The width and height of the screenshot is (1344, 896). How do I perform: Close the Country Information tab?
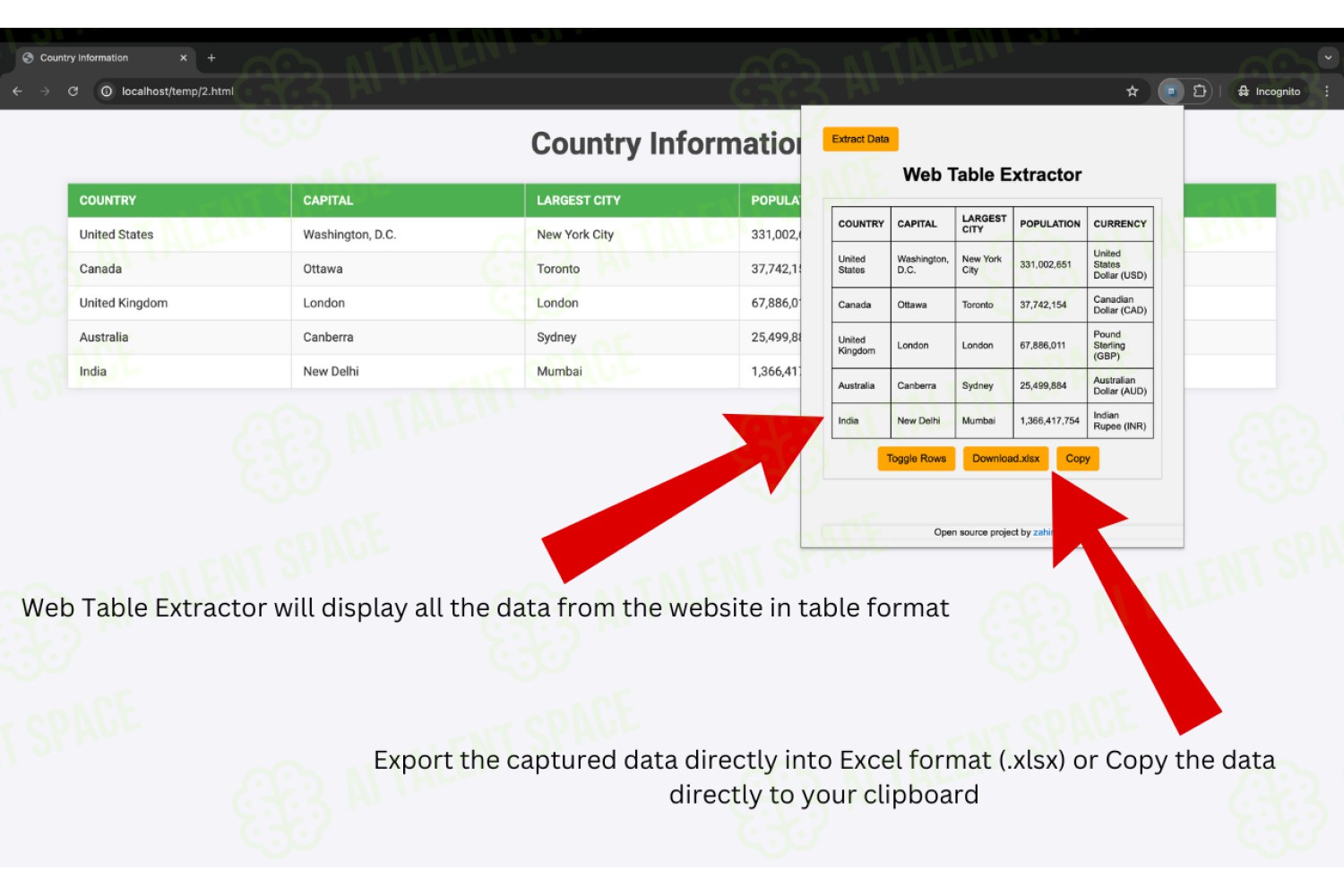(184, 58)
